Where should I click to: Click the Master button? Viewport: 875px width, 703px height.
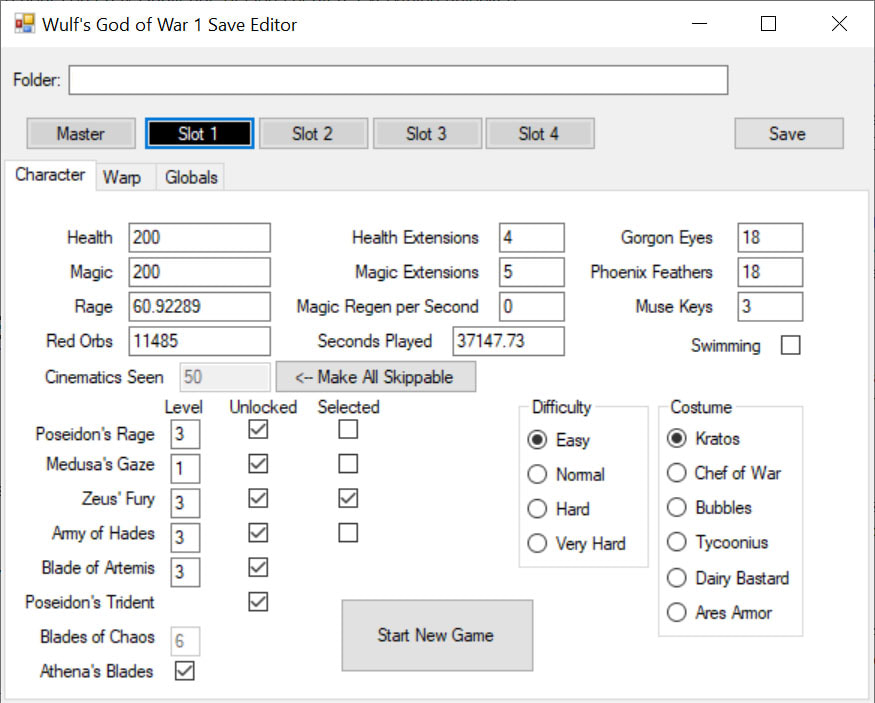pos(81,133)
